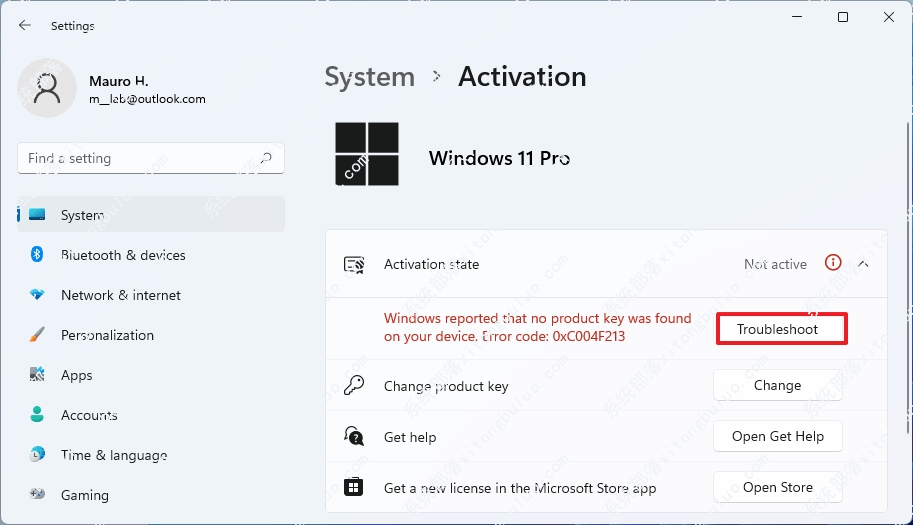Open Apps in the sidebar
The width and height of the screenshot is (913, 525).
(x=76, y=375)
